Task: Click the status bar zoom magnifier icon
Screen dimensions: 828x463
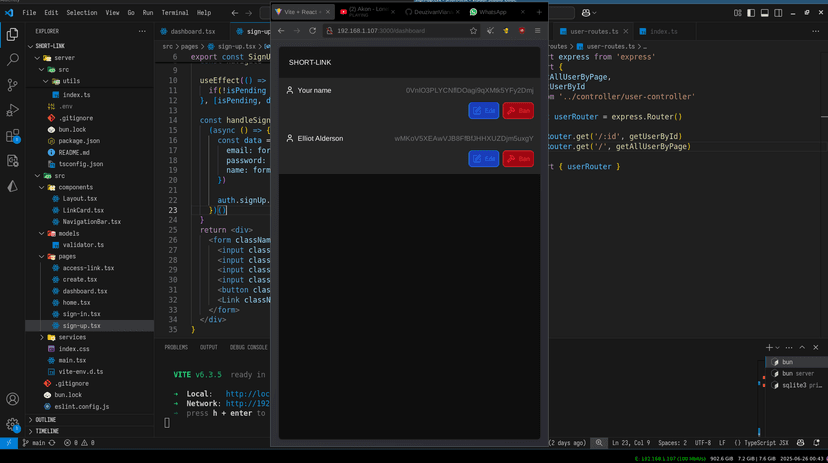Action: 599,443
